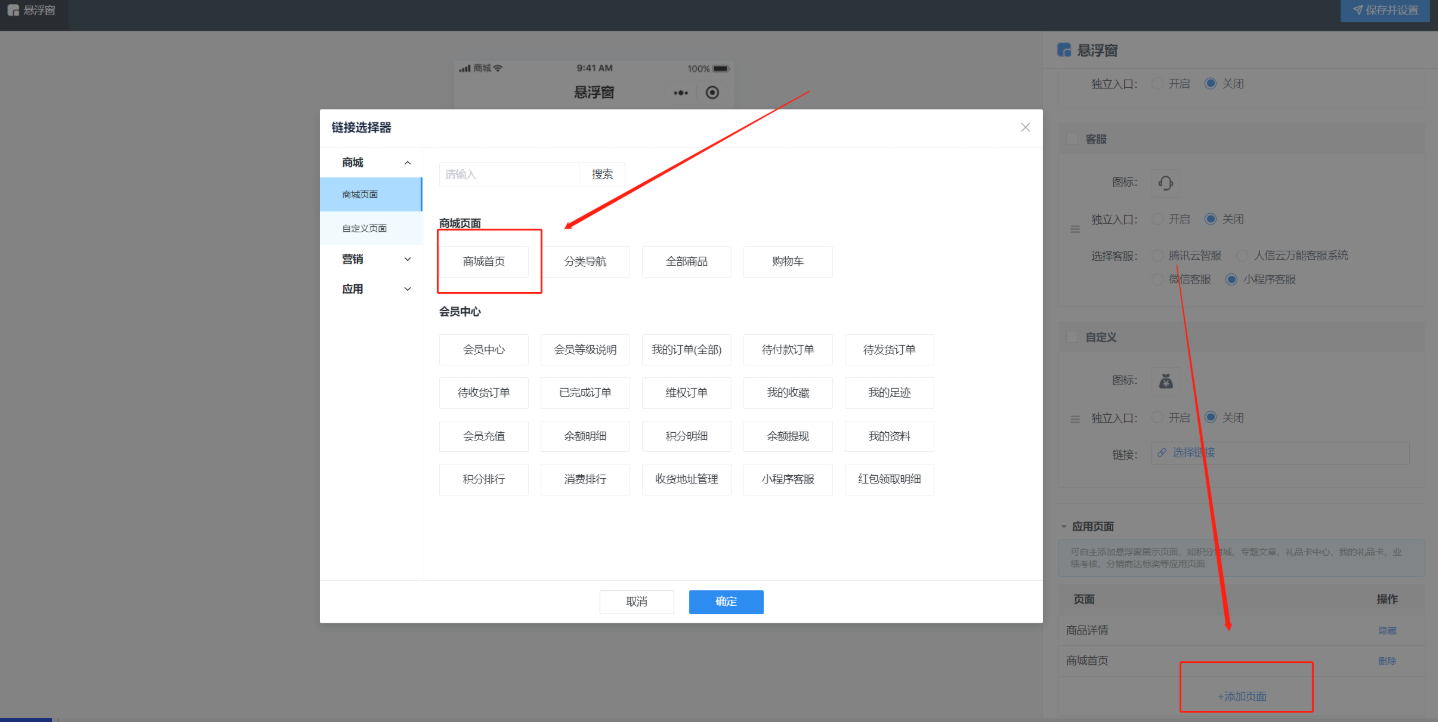The image size is (1438, 722).
Task: Click the 请输入 search input field
Action: pyautogui.click(x=509, y=174)
